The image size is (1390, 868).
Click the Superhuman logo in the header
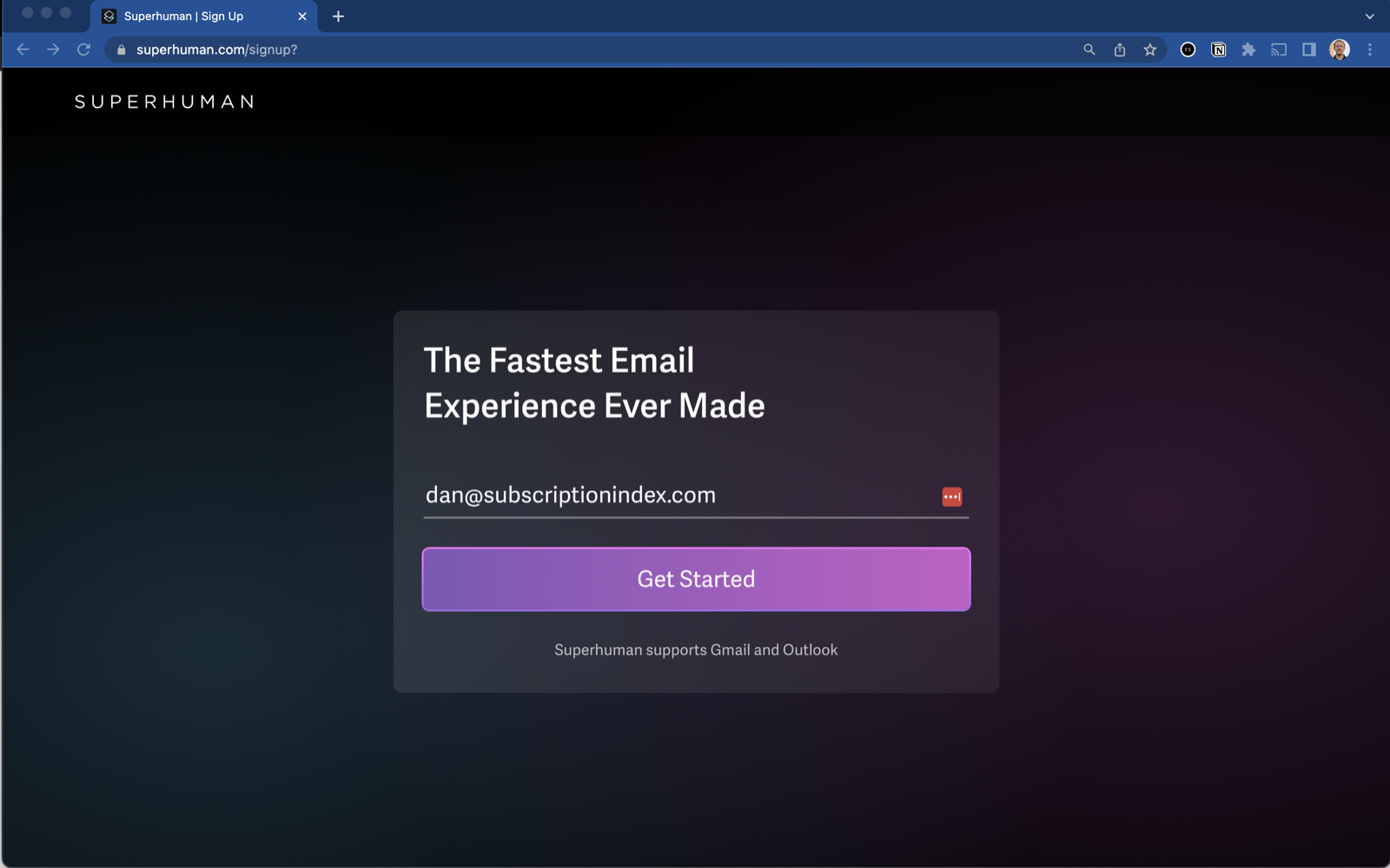point(164,102)
